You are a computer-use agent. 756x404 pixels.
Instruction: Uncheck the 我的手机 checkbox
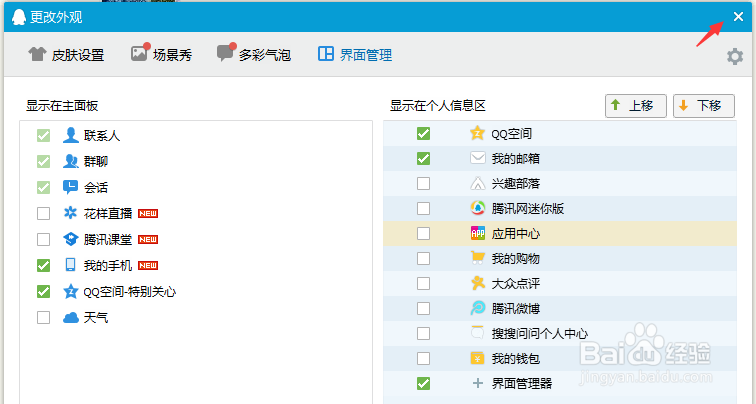pos(43,265)
